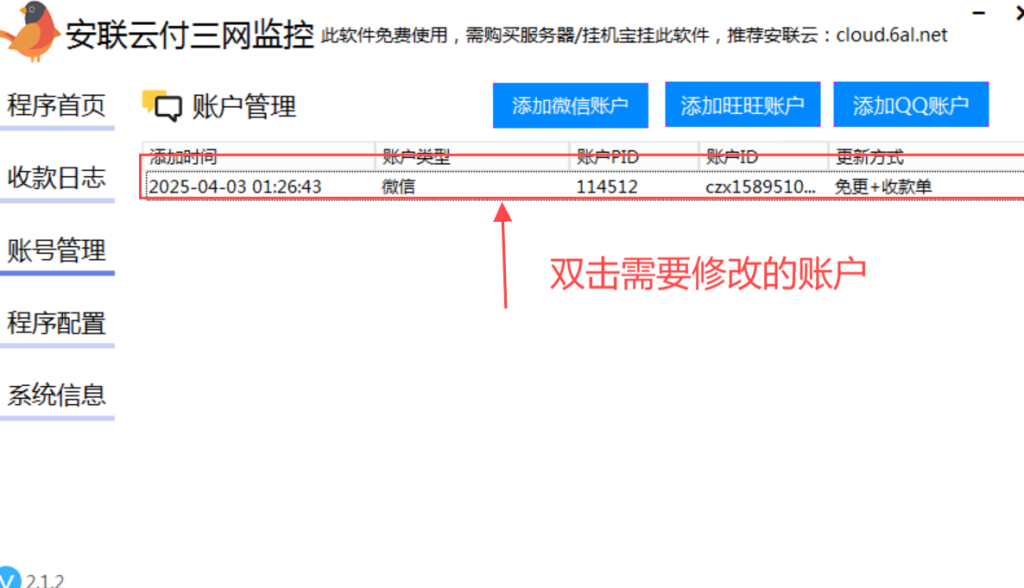Viewport: 1024px width, 588px height.
Task: Click the cloud.6al.net address text
Action: click(891, 35)
